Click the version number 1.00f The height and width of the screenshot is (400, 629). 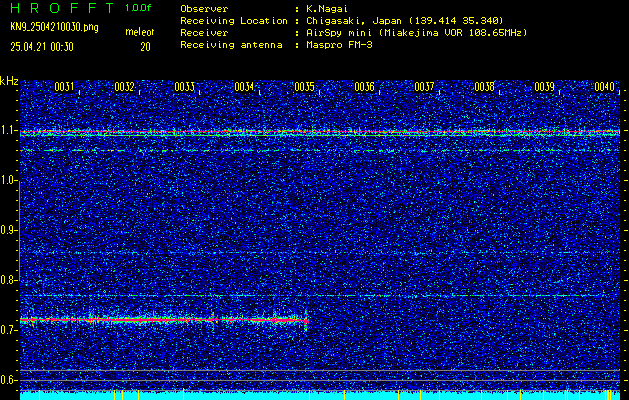[x=138, y=8]
